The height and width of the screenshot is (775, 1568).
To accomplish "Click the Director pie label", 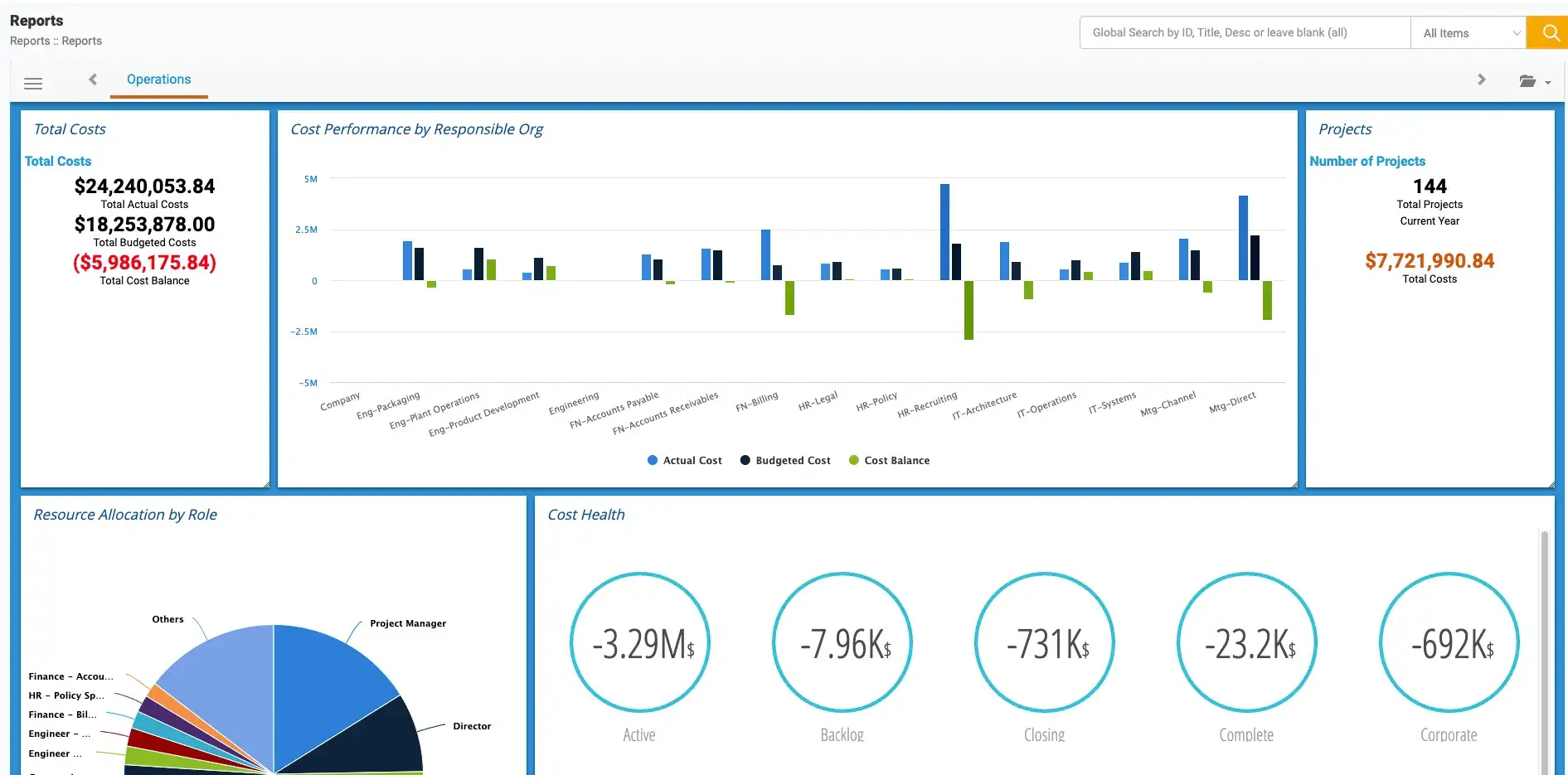I will 472,726.
